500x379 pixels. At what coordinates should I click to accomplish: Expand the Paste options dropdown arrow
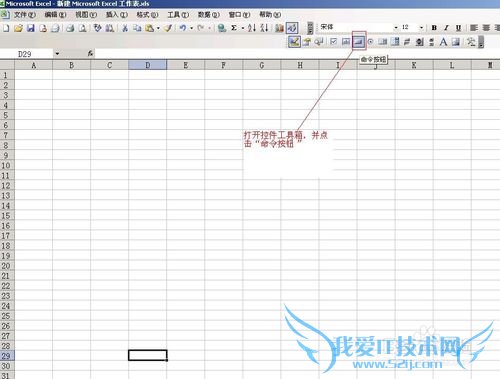click(x=158, y=28)
